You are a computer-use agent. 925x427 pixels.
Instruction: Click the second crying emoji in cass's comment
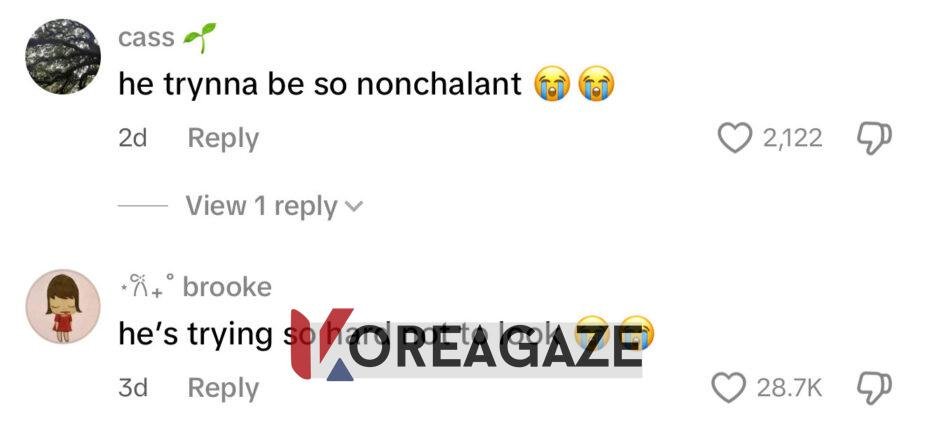[596, 84]
